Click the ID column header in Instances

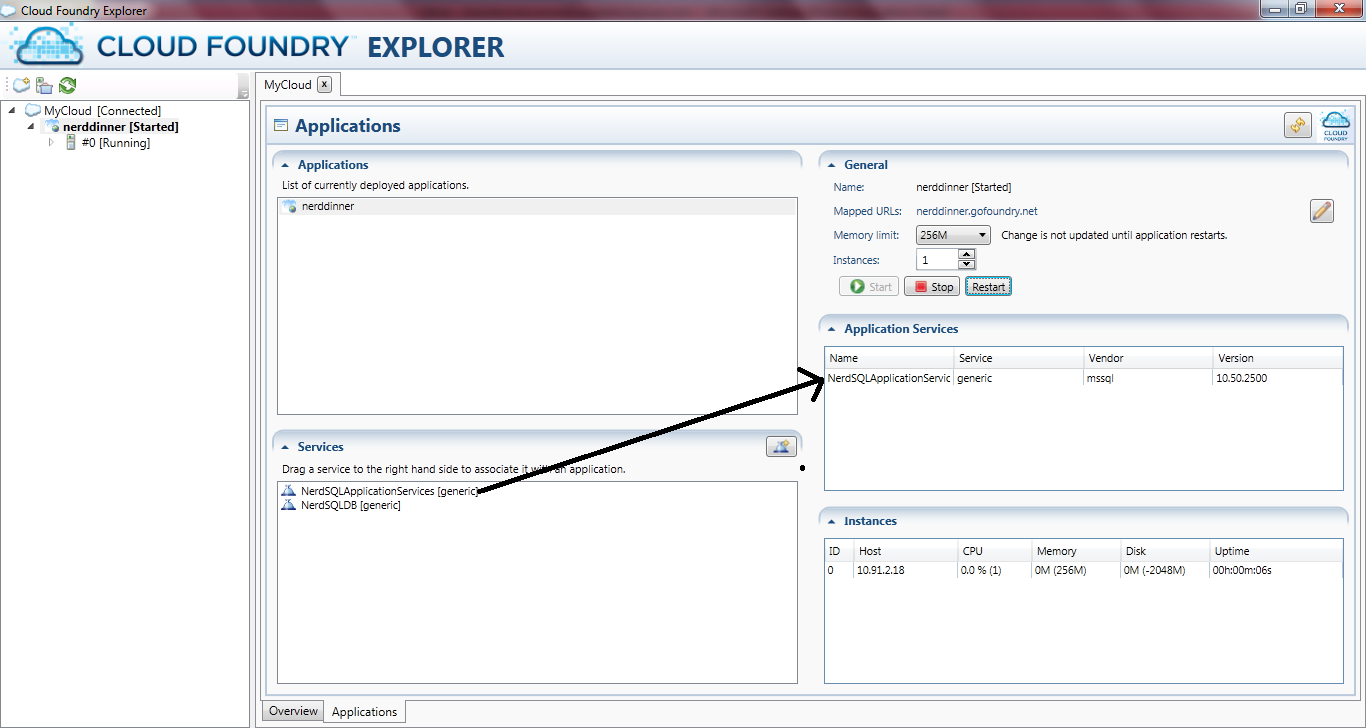[839, 551]
